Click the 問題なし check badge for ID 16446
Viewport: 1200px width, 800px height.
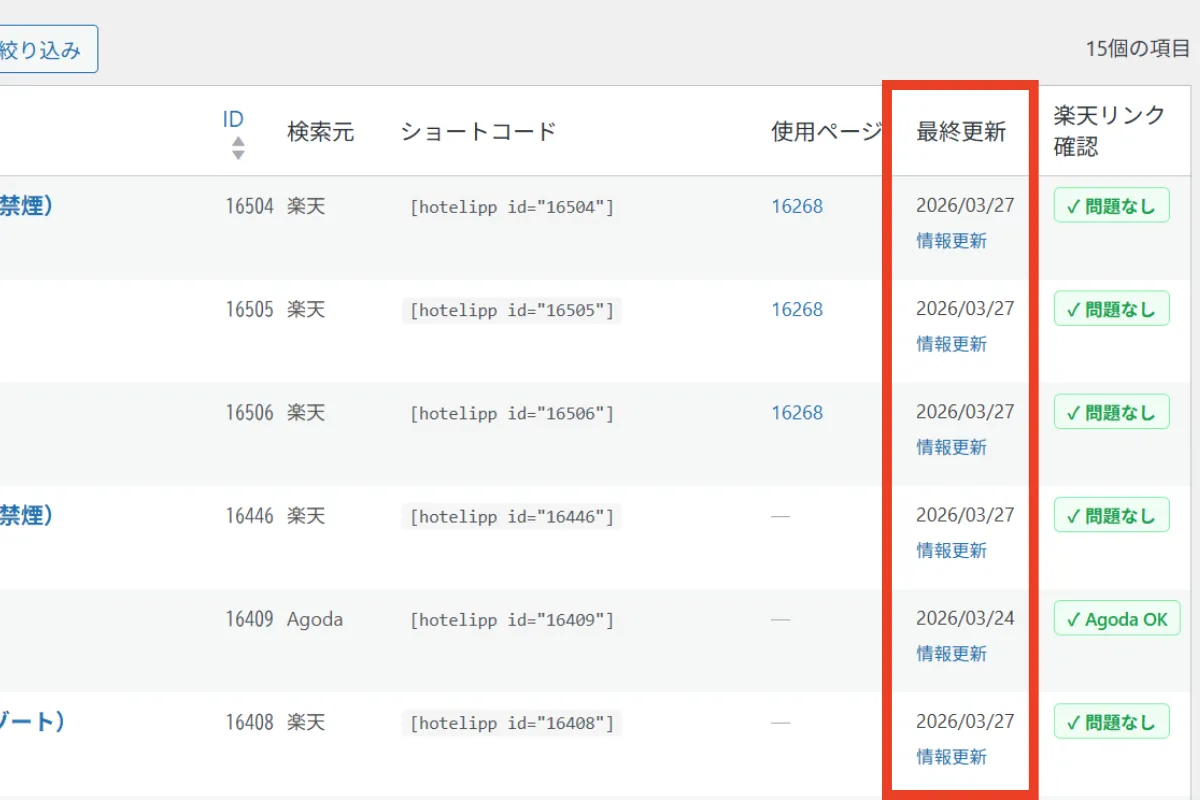1111,515
